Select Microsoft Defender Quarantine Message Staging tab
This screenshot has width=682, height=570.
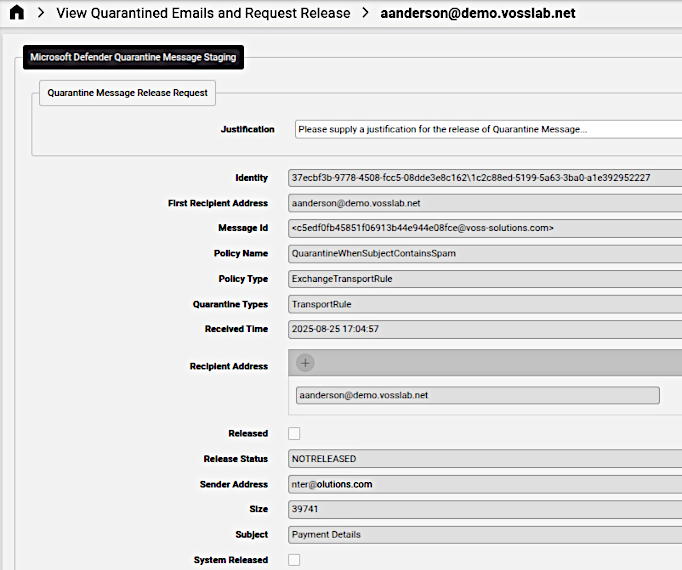pos(134,57)
